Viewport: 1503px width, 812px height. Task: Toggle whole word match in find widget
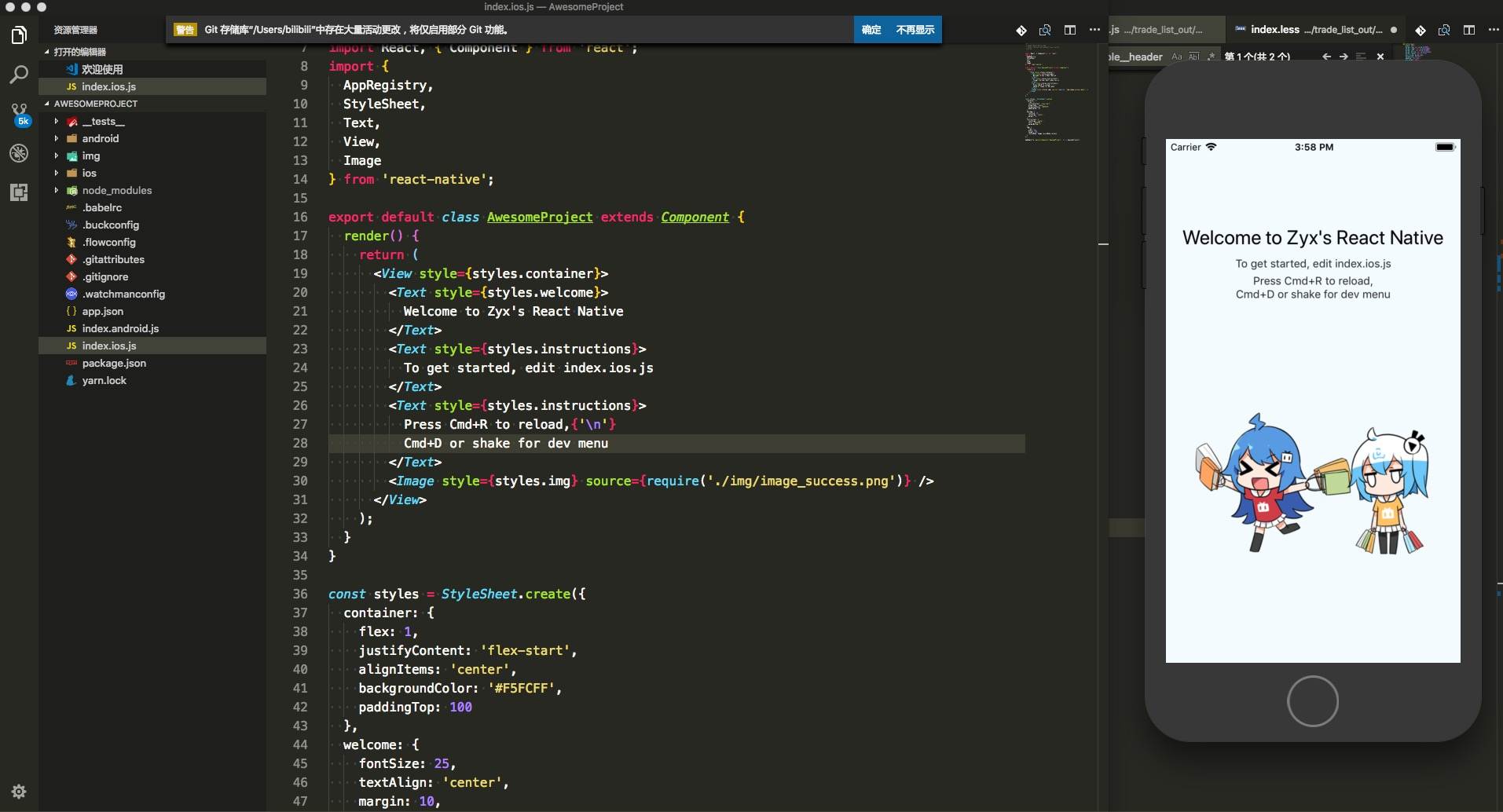[x=1194, y=57]
